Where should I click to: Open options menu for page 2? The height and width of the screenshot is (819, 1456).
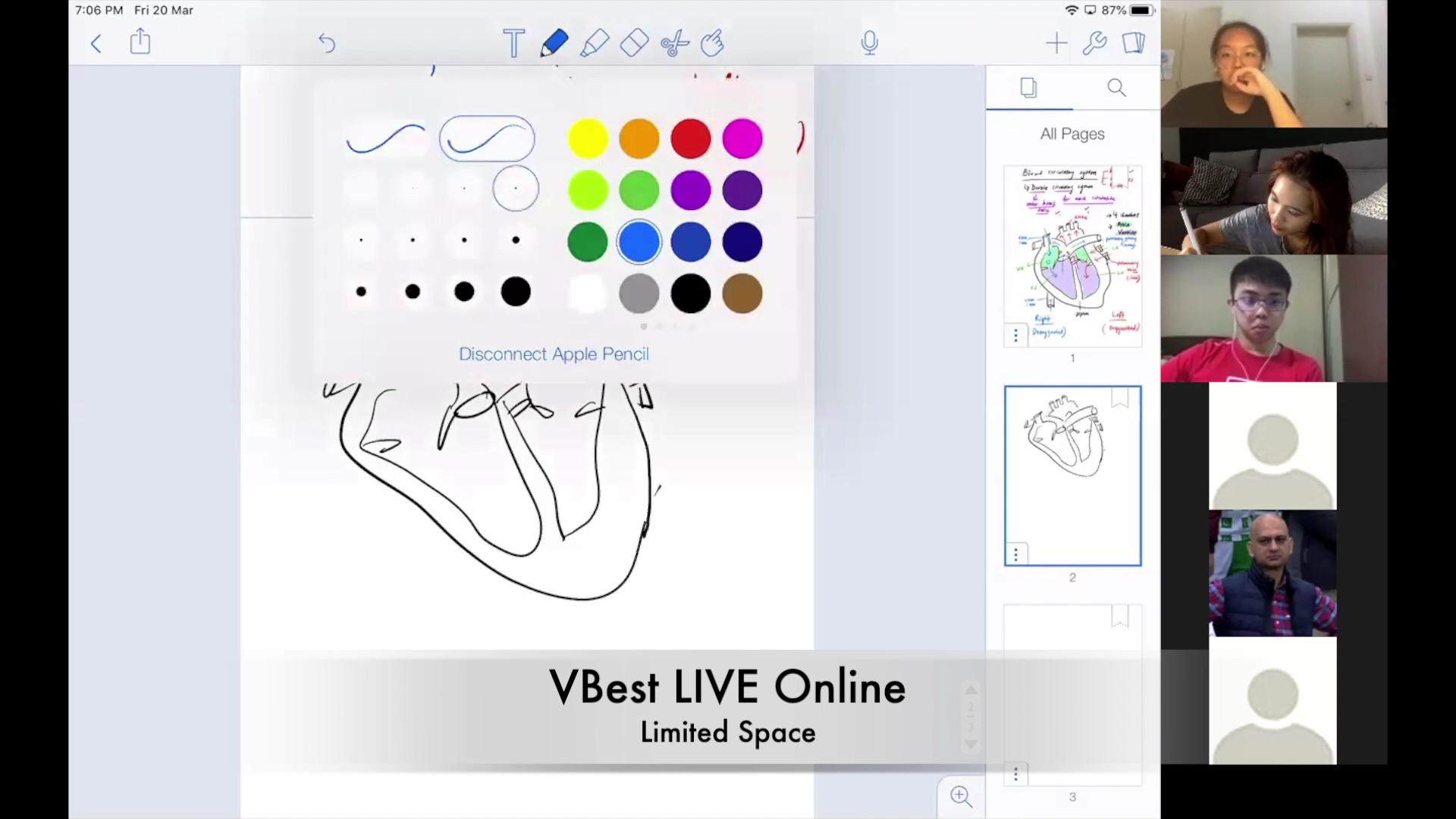pos(1016,554)
